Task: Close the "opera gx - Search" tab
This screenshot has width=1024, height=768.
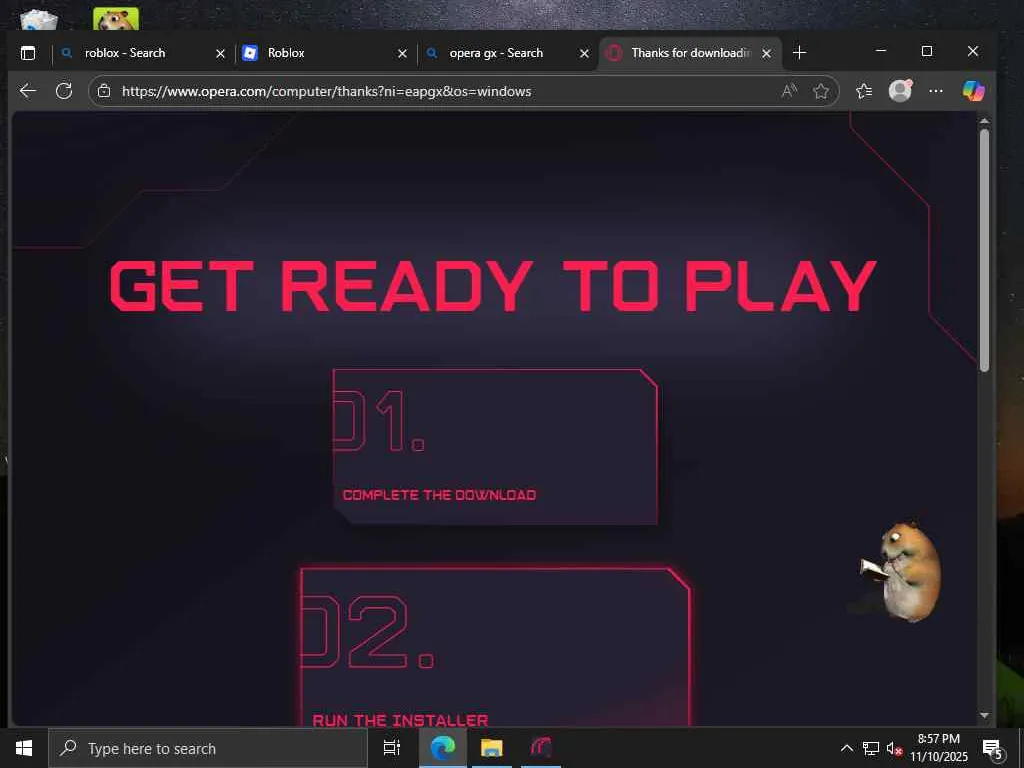Action: pos(584,54)
